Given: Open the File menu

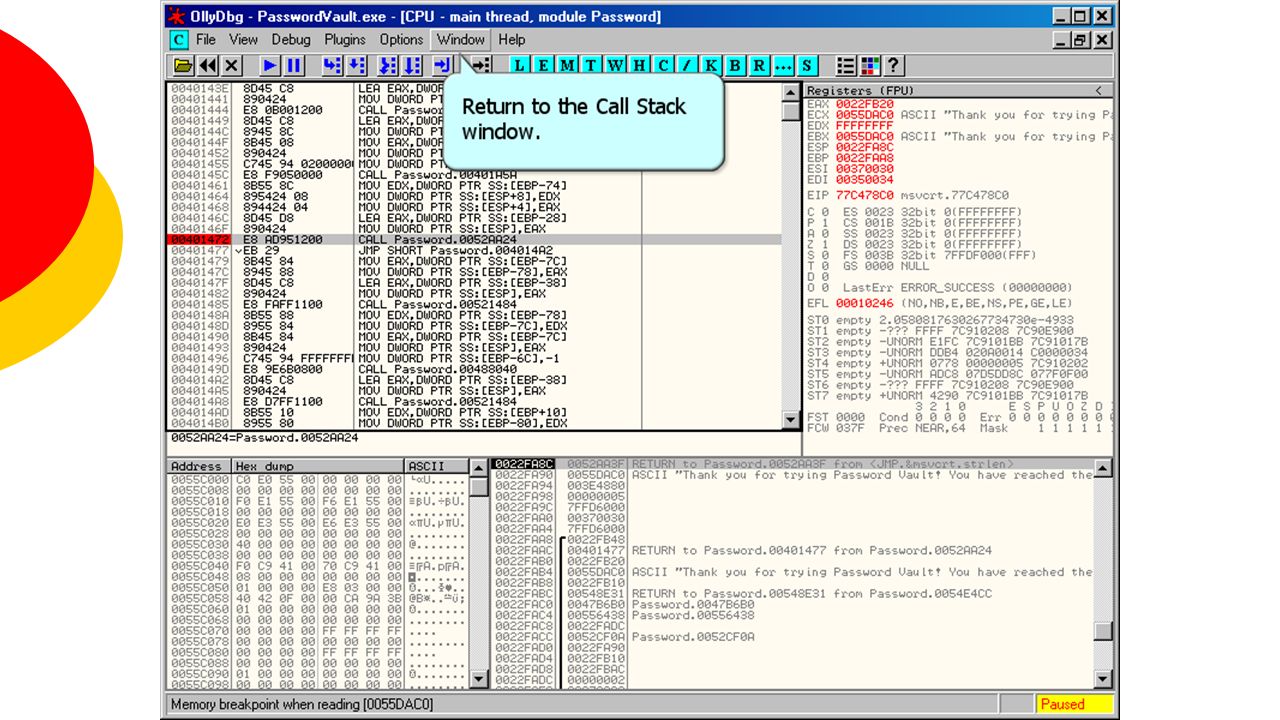Looking at the screenshot, I should [206, 40].
